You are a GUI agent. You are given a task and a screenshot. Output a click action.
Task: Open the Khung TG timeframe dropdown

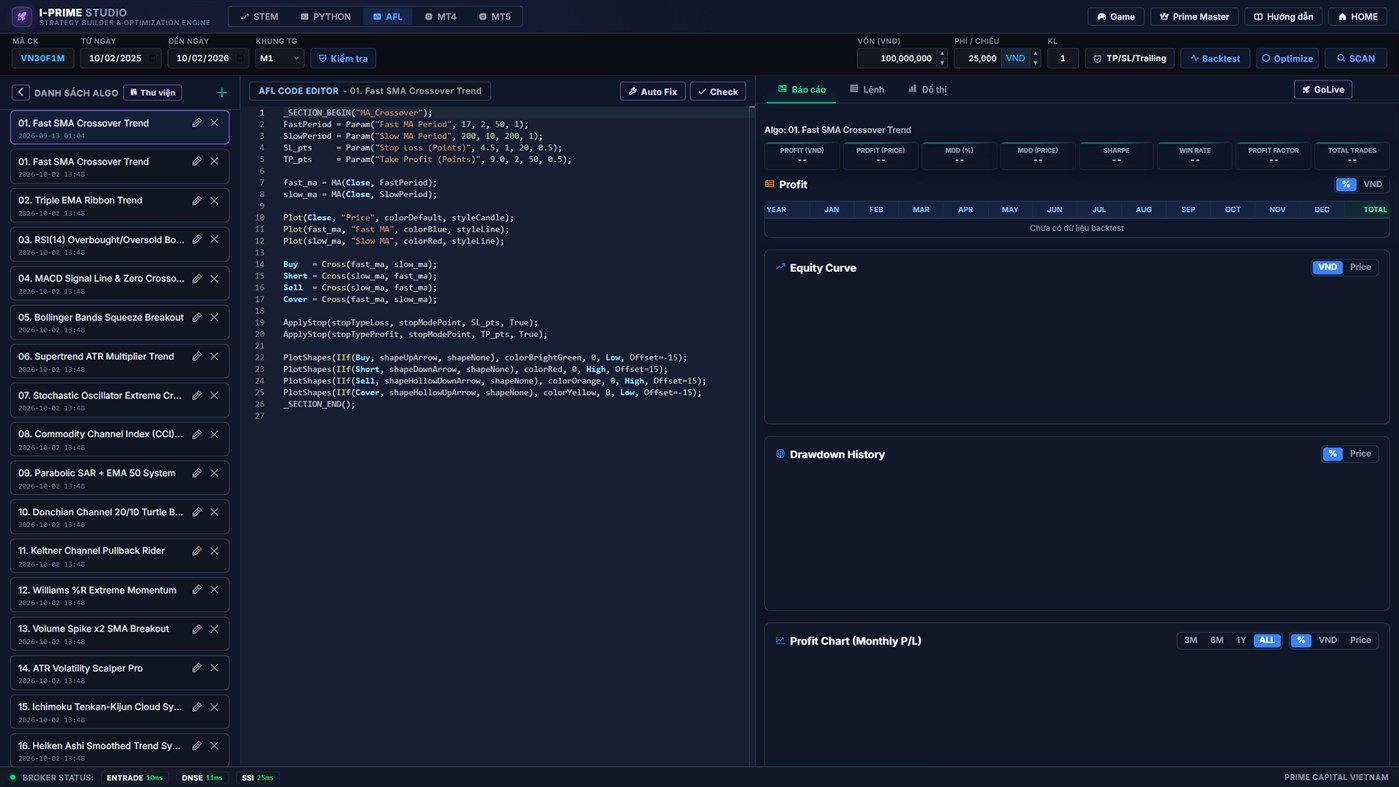[x=279, y=58]
